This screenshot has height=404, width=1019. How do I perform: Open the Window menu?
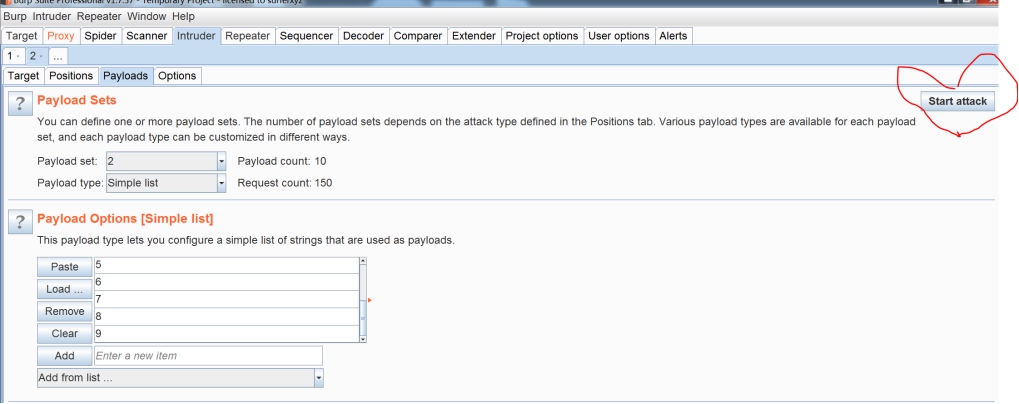pyautogui.click(x=146, y=16)
